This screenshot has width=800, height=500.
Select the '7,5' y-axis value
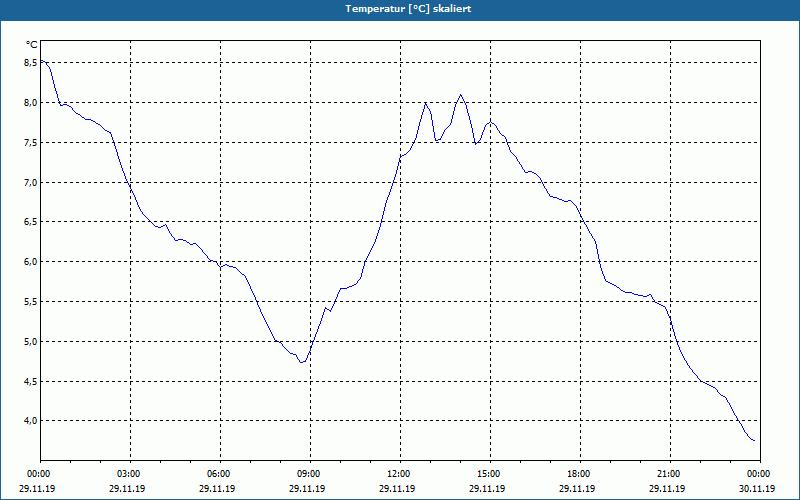pyautogui.click(x=31, y=142)
